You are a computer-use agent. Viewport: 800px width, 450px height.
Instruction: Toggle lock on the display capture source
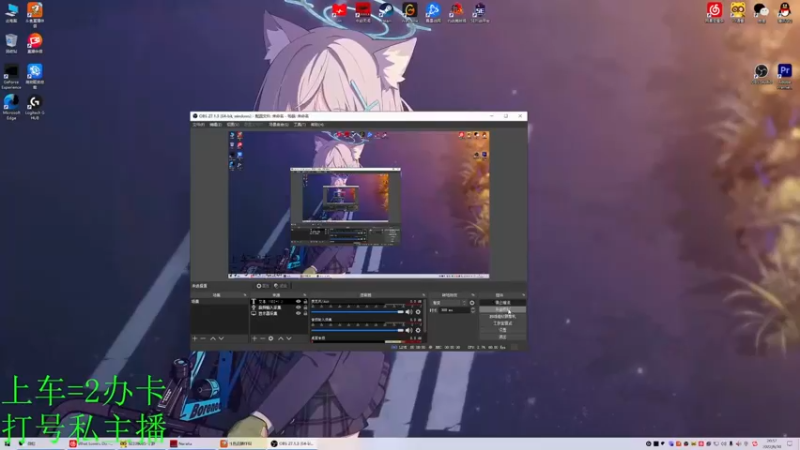306,313
